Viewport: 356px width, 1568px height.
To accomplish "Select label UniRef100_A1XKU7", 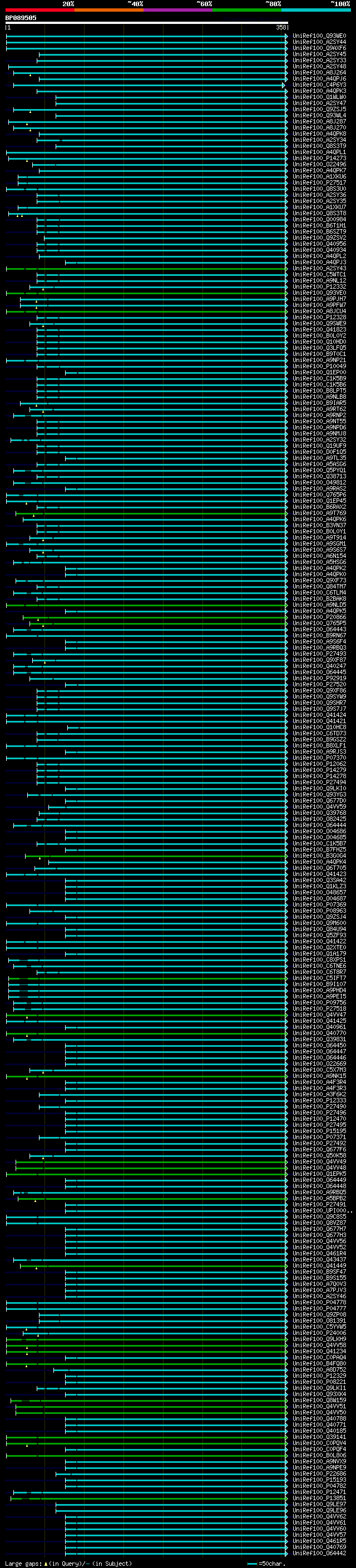I will pyautogui.click(x=319, y=207).
